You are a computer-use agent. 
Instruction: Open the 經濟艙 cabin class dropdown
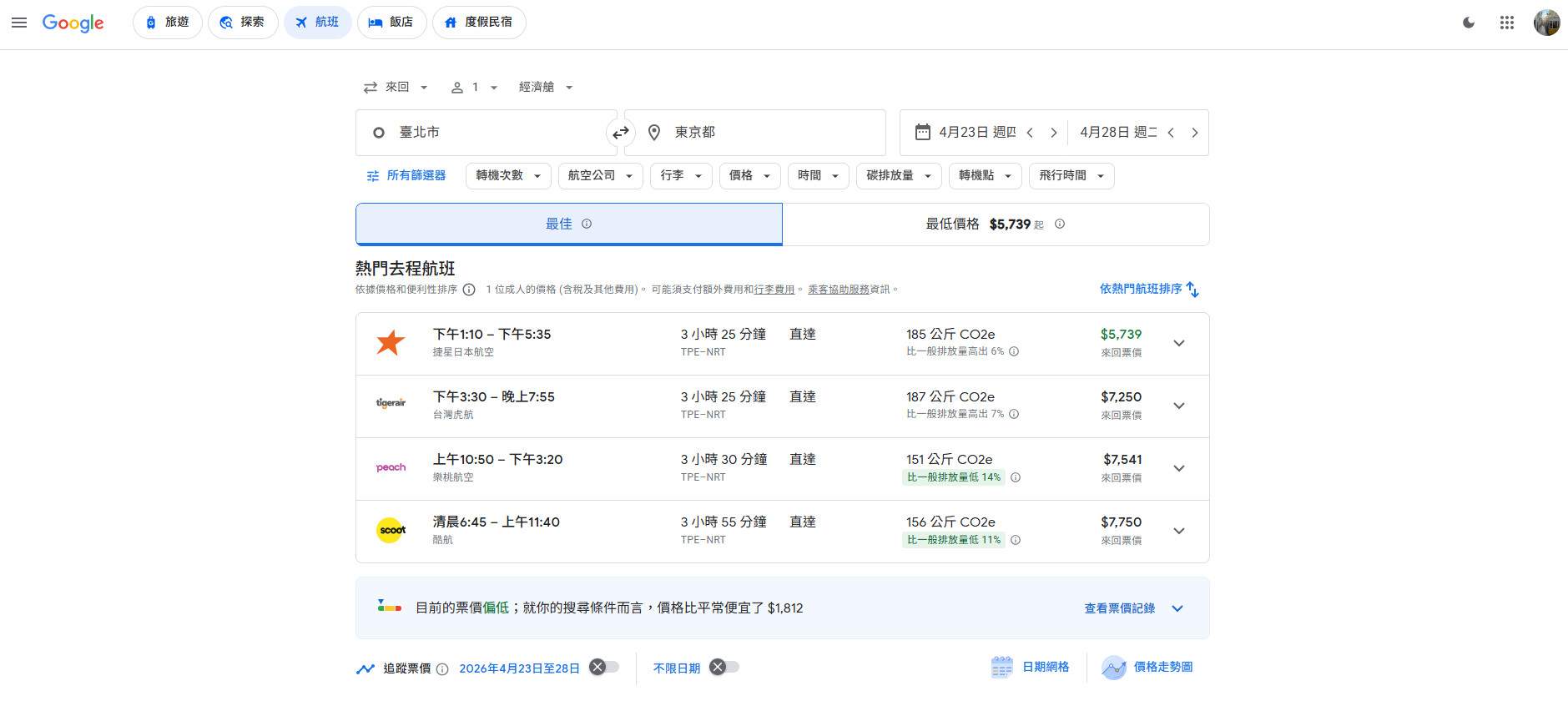pyautogui.click(x=546, y=88)
